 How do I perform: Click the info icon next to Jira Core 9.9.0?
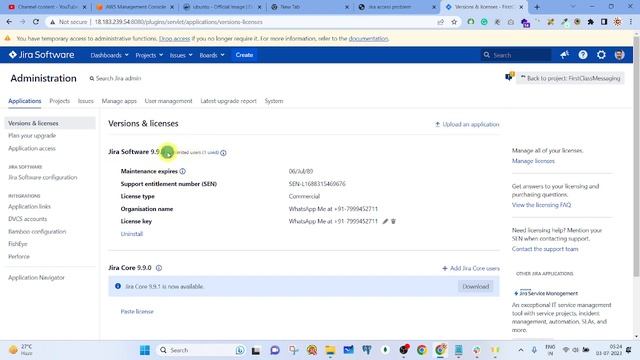(159, 268)
